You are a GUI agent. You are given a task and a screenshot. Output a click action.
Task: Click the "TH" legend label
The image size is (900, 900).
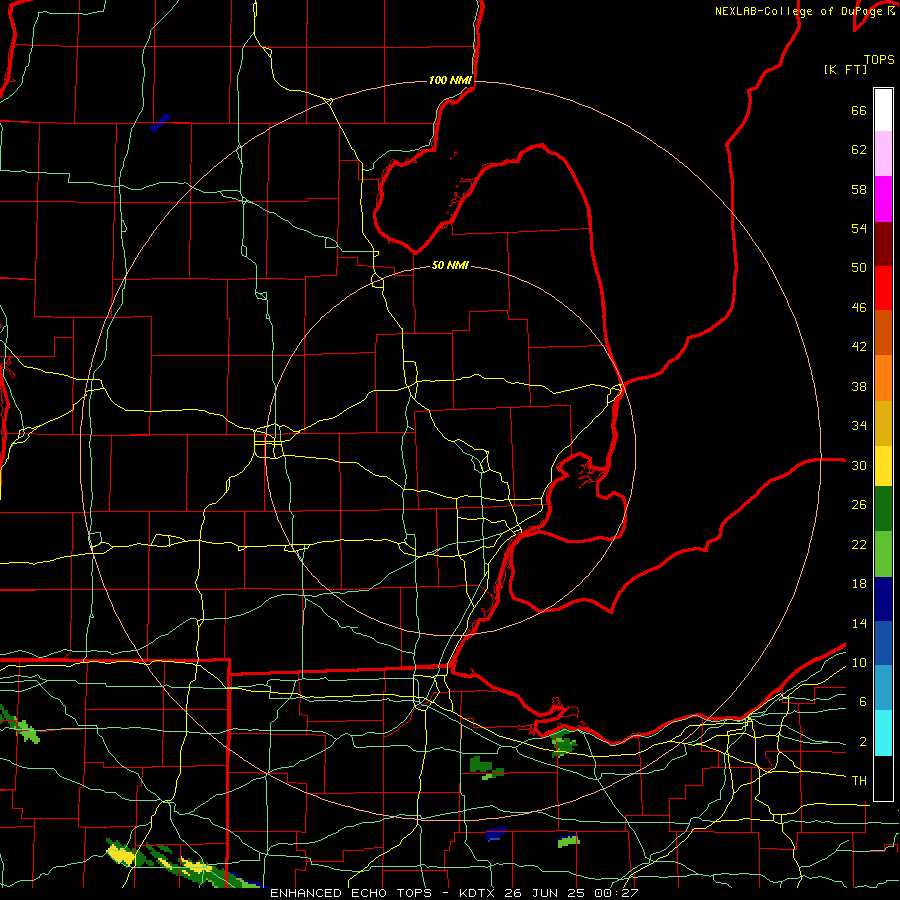point(859,781)
